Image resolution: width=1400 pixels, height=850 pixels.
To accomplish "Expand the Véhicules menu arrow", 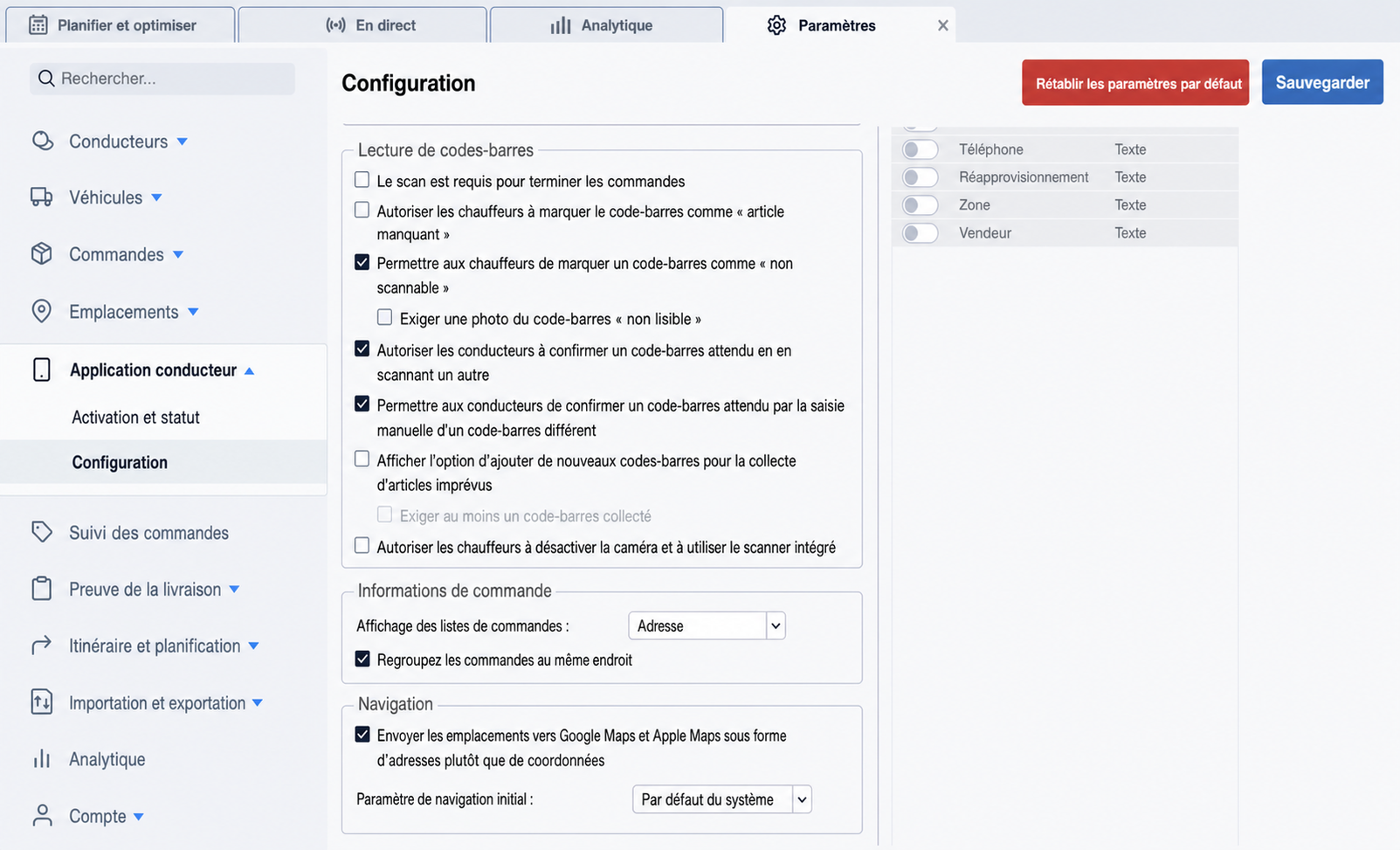I will point(156,198).
